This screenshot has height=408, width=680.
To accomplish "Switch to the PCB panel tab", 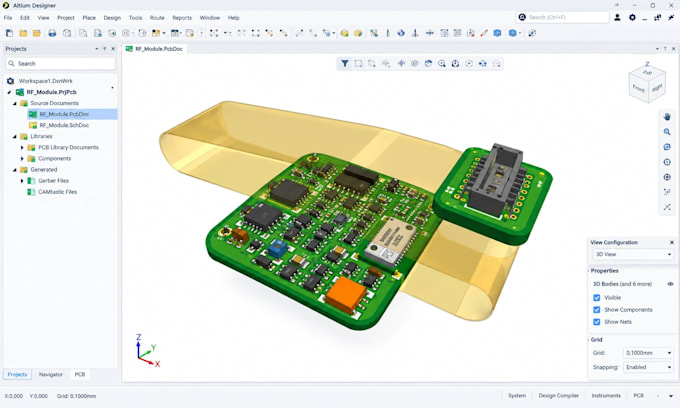I will click(80, 374).
